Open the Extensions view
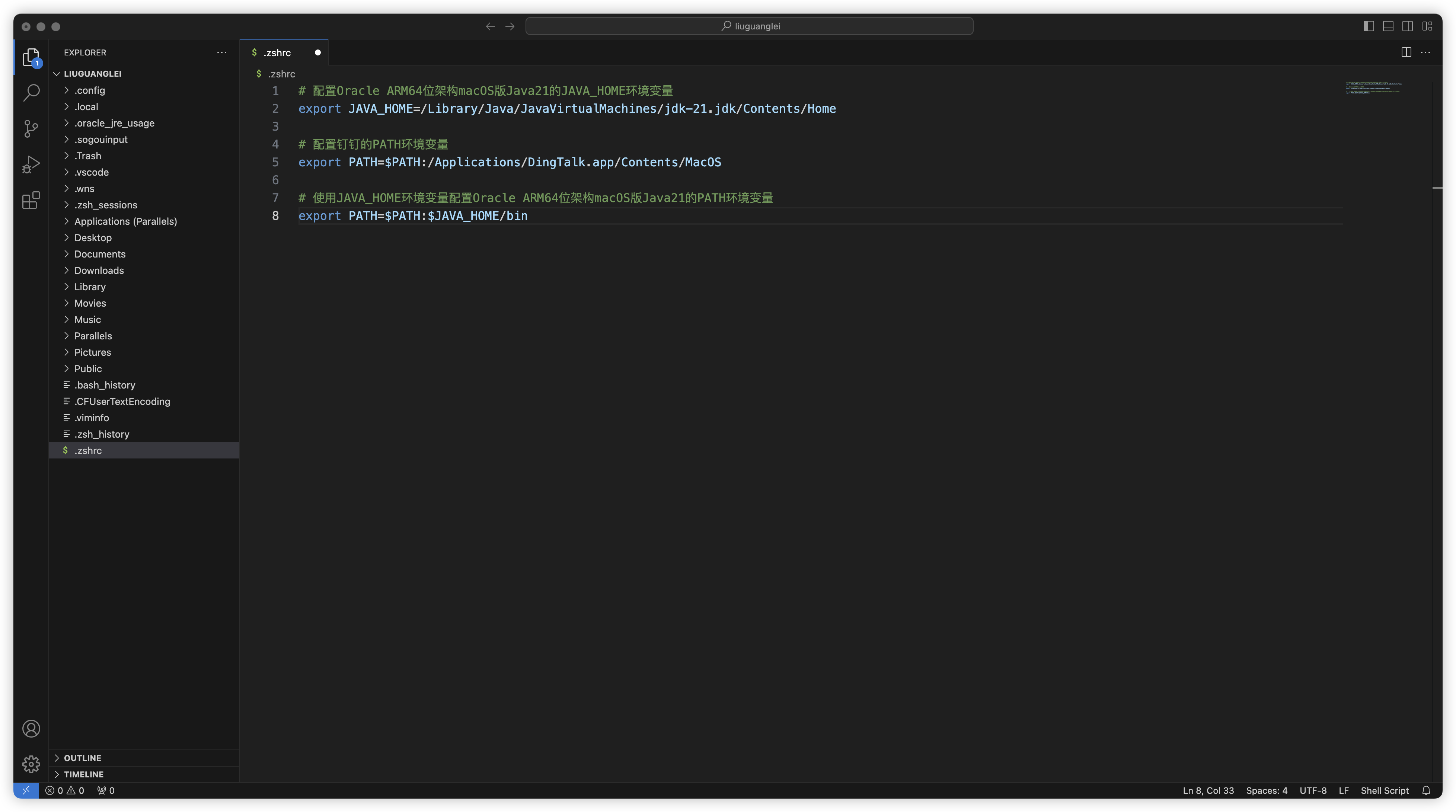The height and width of the screenshot is (812, 1456). coord(31,200)
